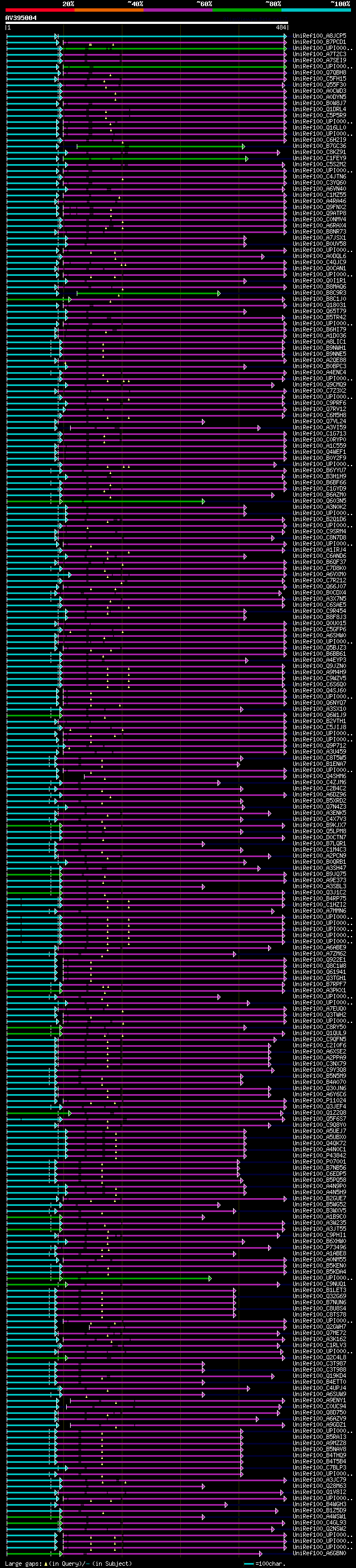The width and height of the screenshot is (356, 1568).
Task: Select the UniRef100_C8TS78 label
Action: [x=319, y=1315]
